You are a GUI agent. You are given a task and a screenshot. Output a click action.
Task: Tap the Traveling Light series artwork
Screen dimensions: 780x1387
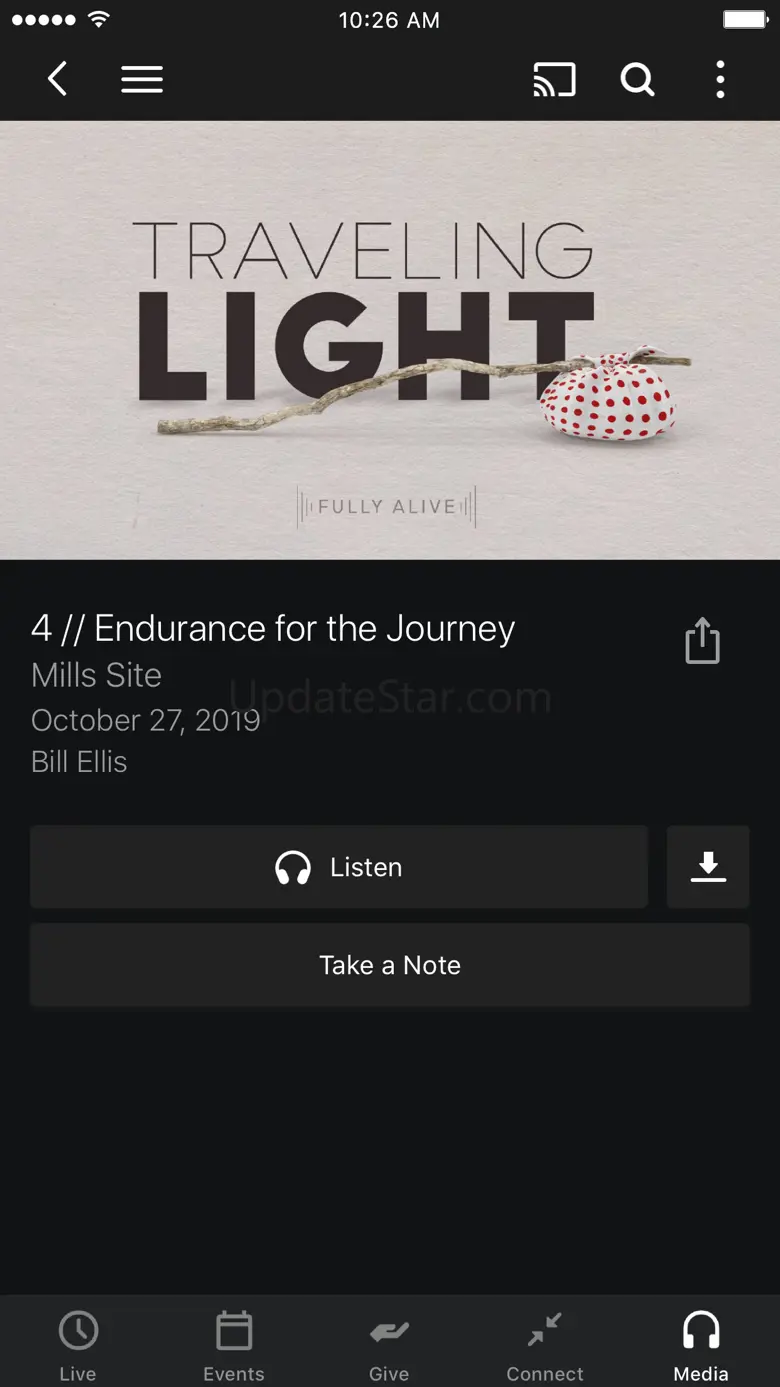point(390,340)
